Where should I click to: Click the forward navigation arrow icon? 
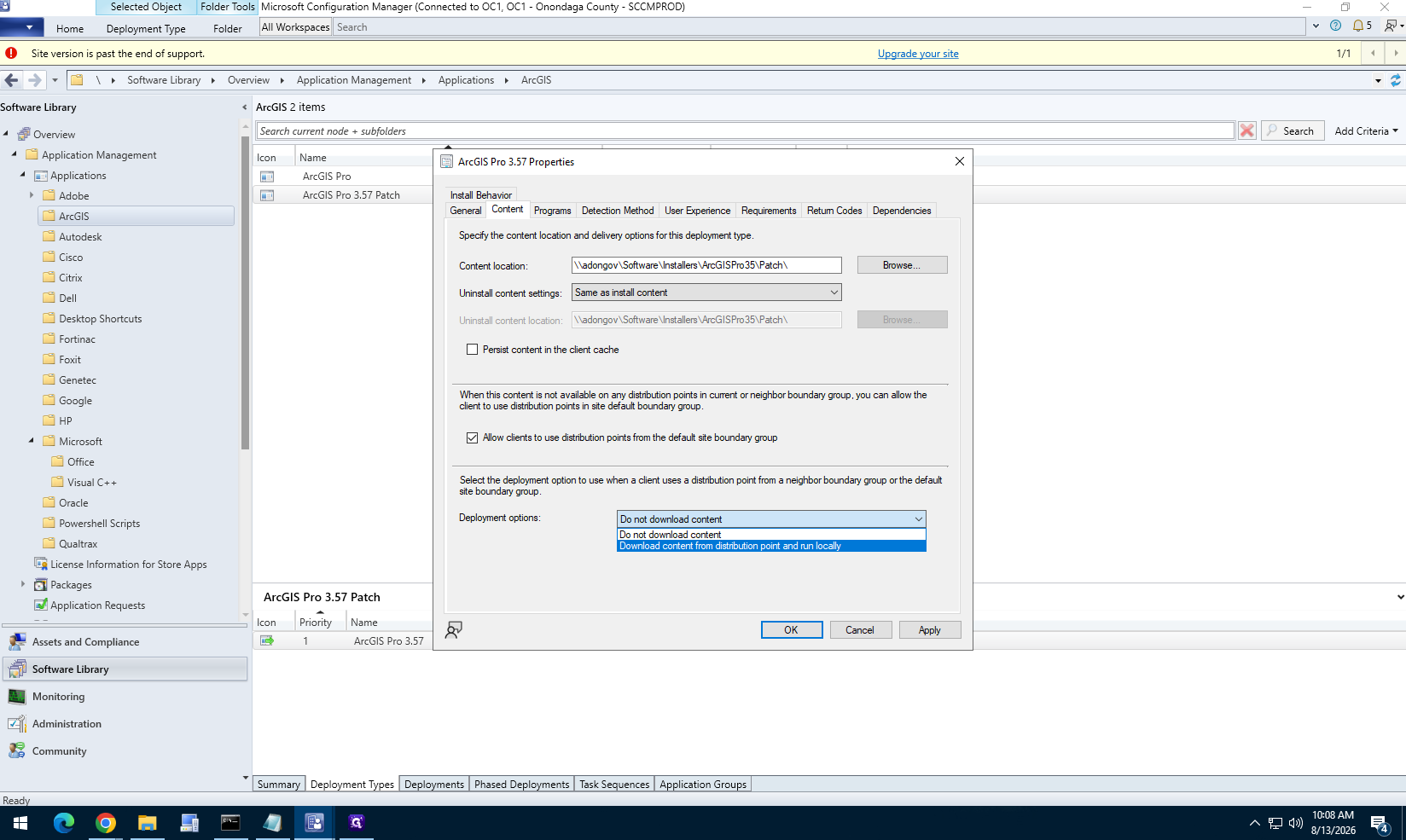(x=34, y=80)
